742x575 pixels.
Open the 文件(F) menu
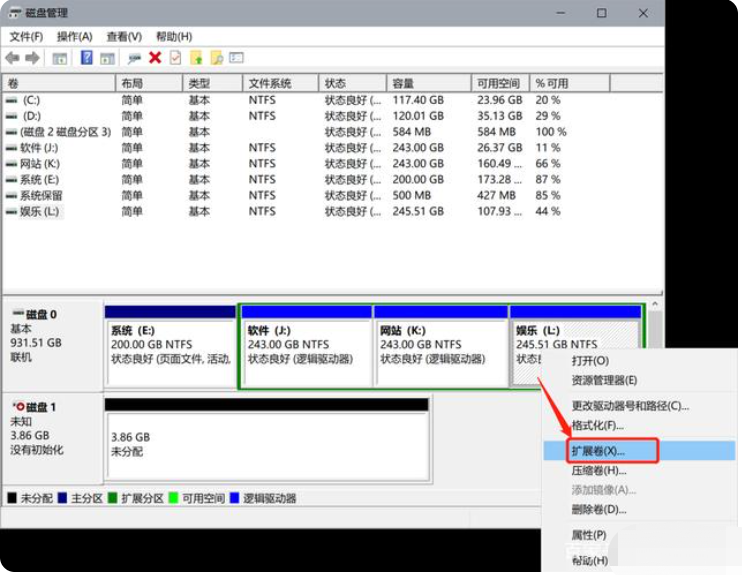[26, 37]
